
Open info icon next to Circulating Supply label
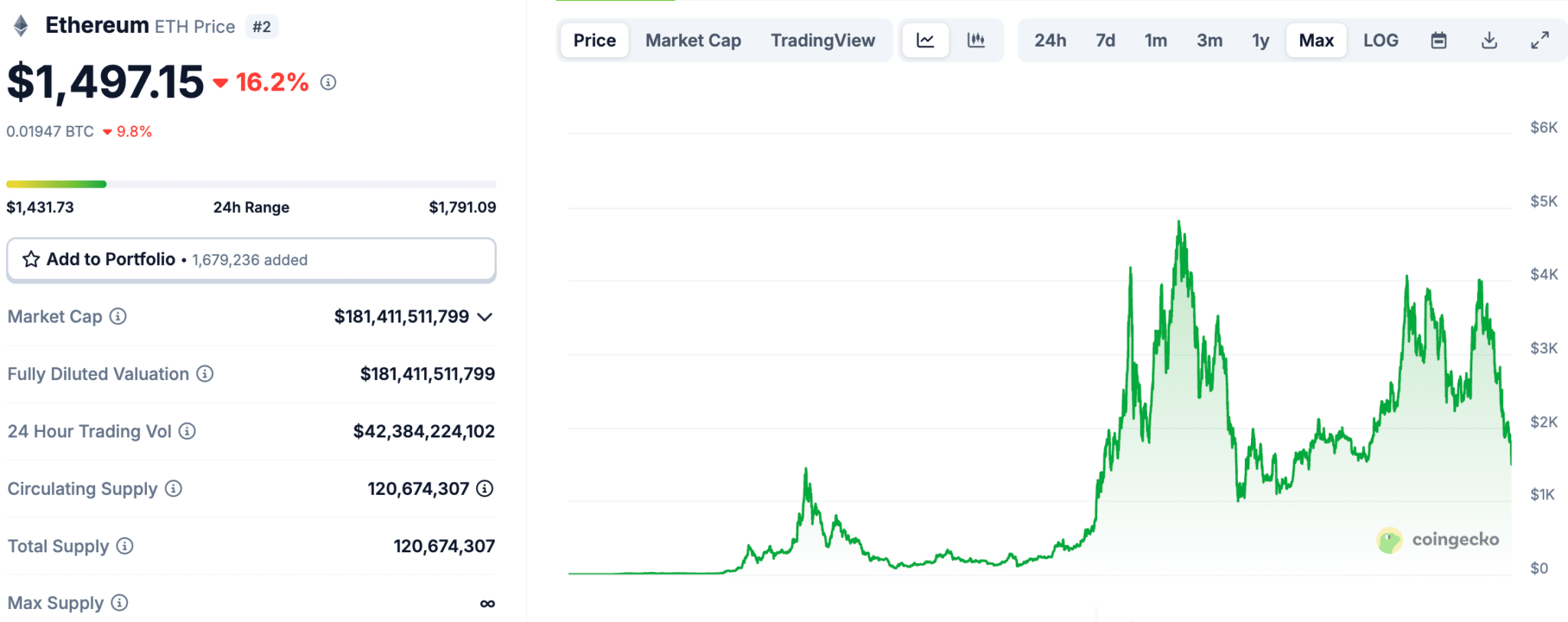[174, 489]
